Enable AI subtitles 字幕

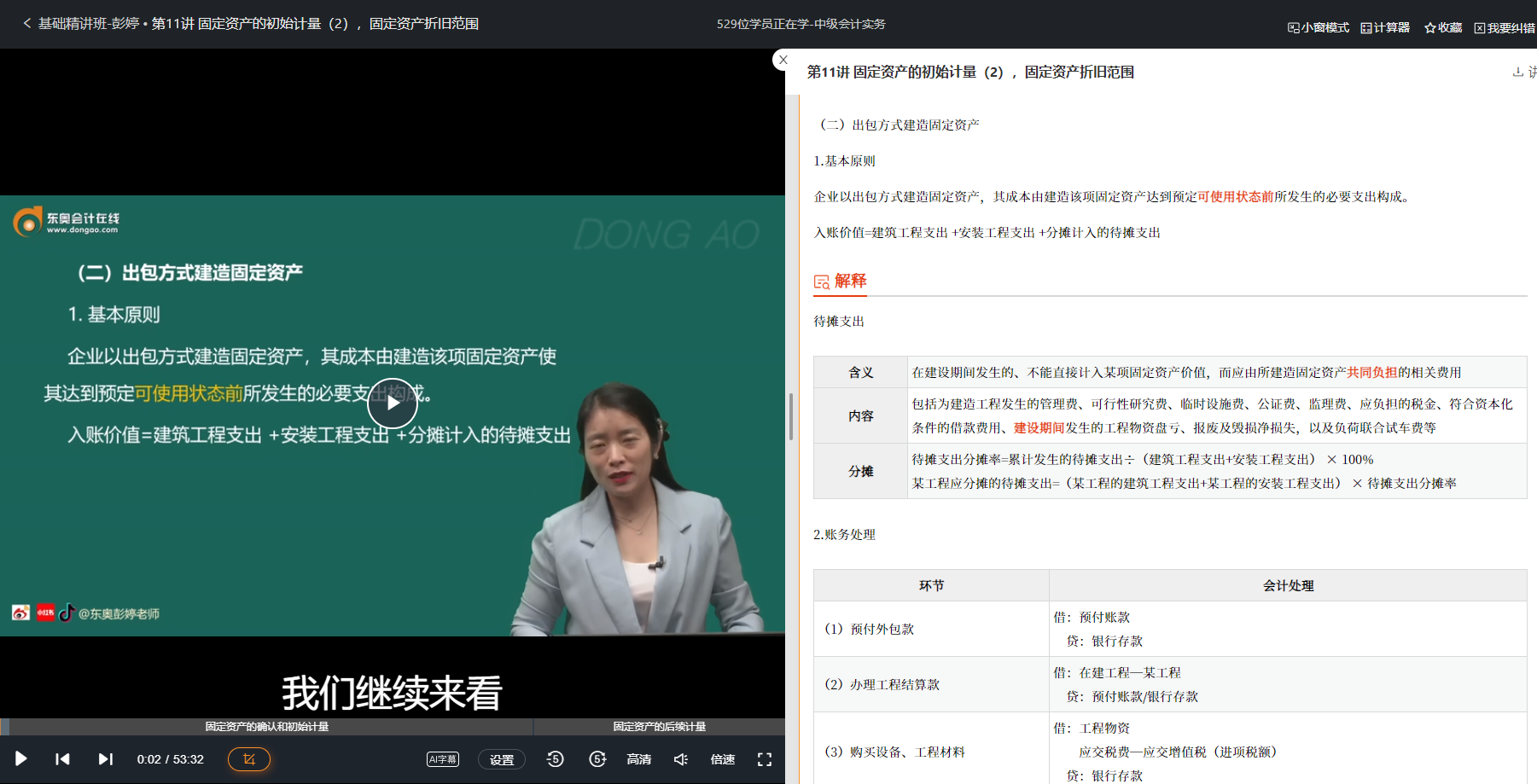pyautogui.click(x=442, y=758)
